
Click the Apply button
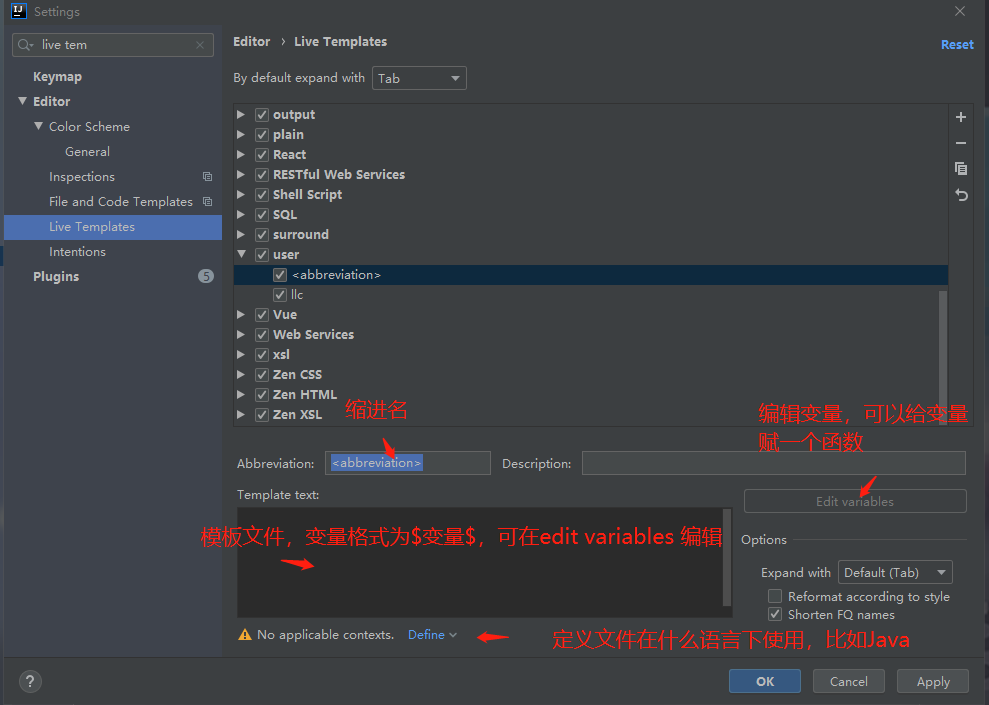coord(933,681)
